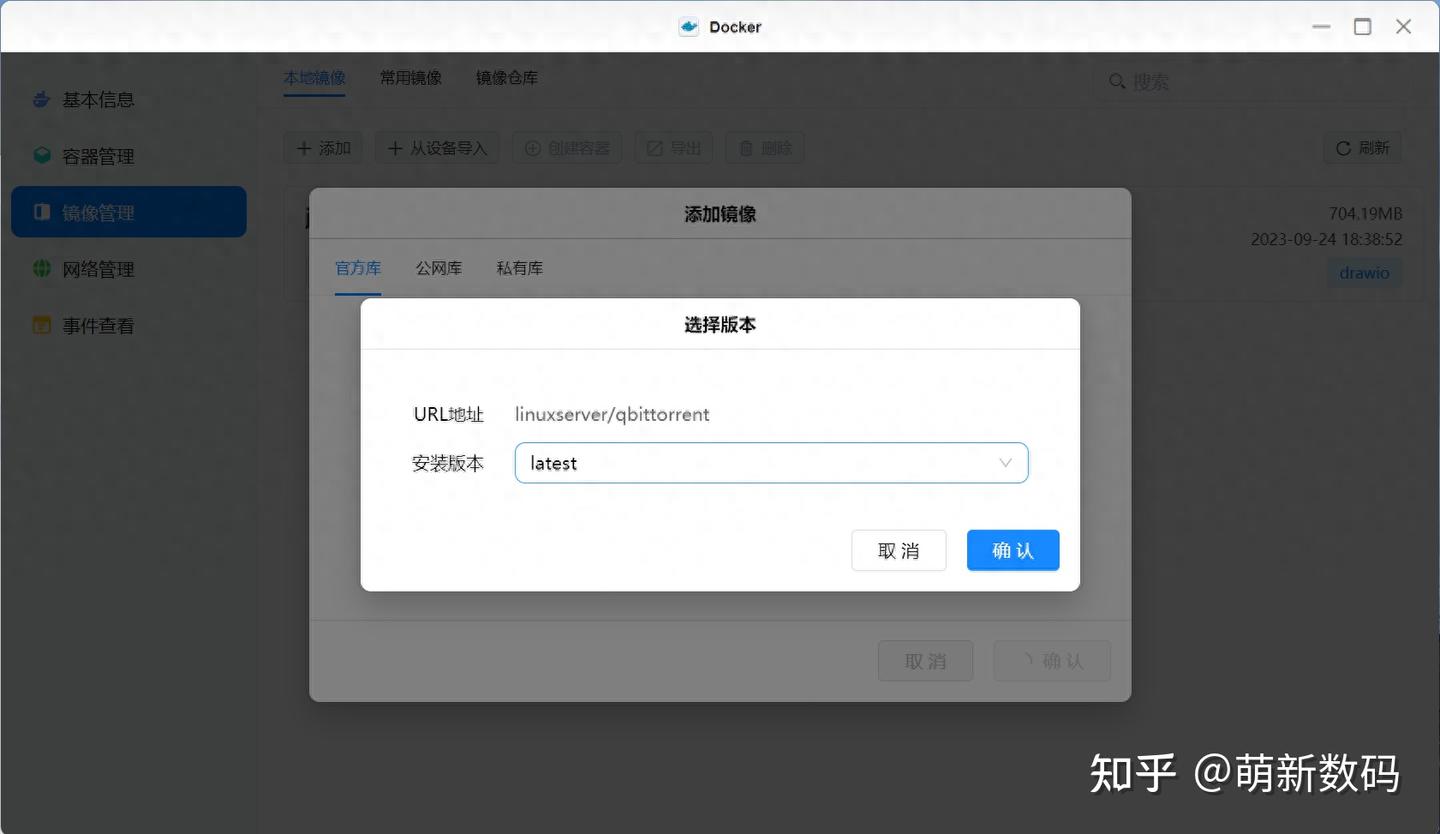Select the 私有库 tab
Viewport: 1440px width, 834px height.
point(519,267)
